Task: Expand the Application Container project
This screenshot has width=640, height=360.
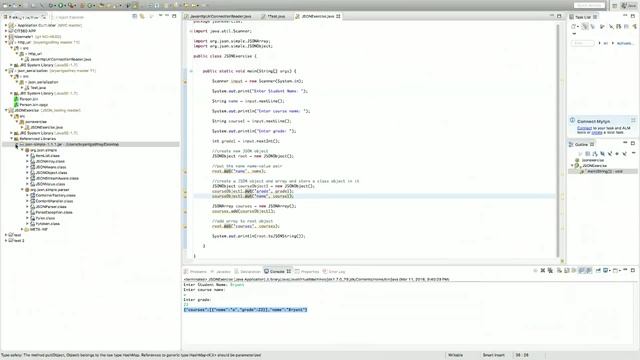Action: pos(6,25)
